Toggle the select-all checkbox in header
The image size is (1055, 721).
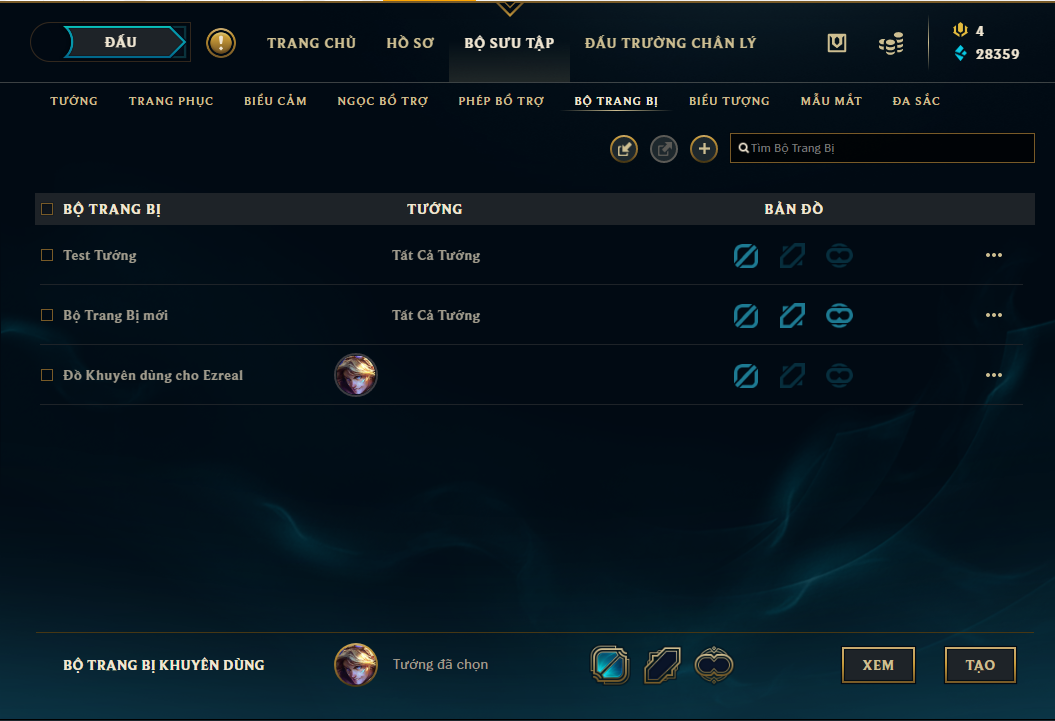coord(47,208)
